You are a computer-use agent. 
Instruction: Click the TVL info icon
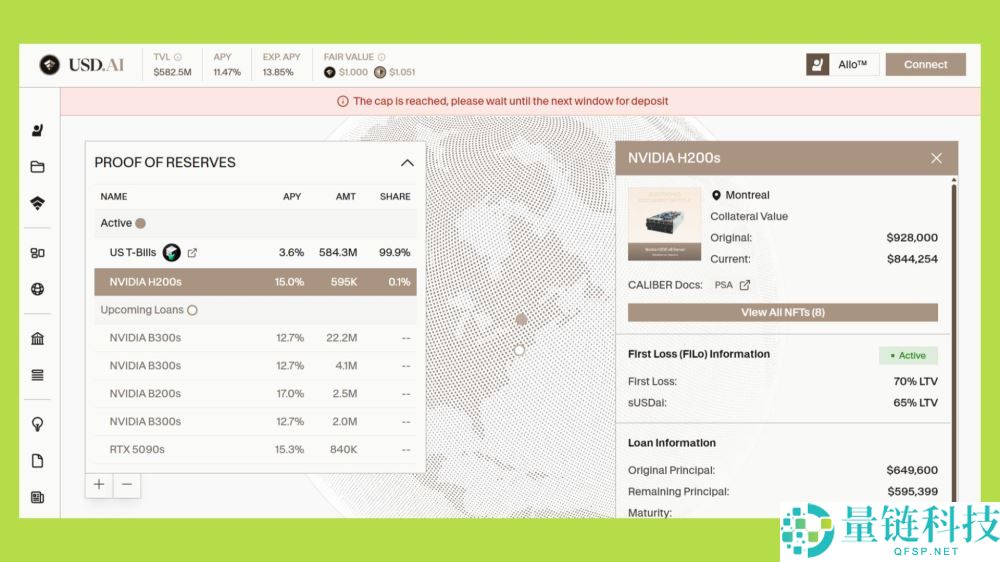pos(178,57)
